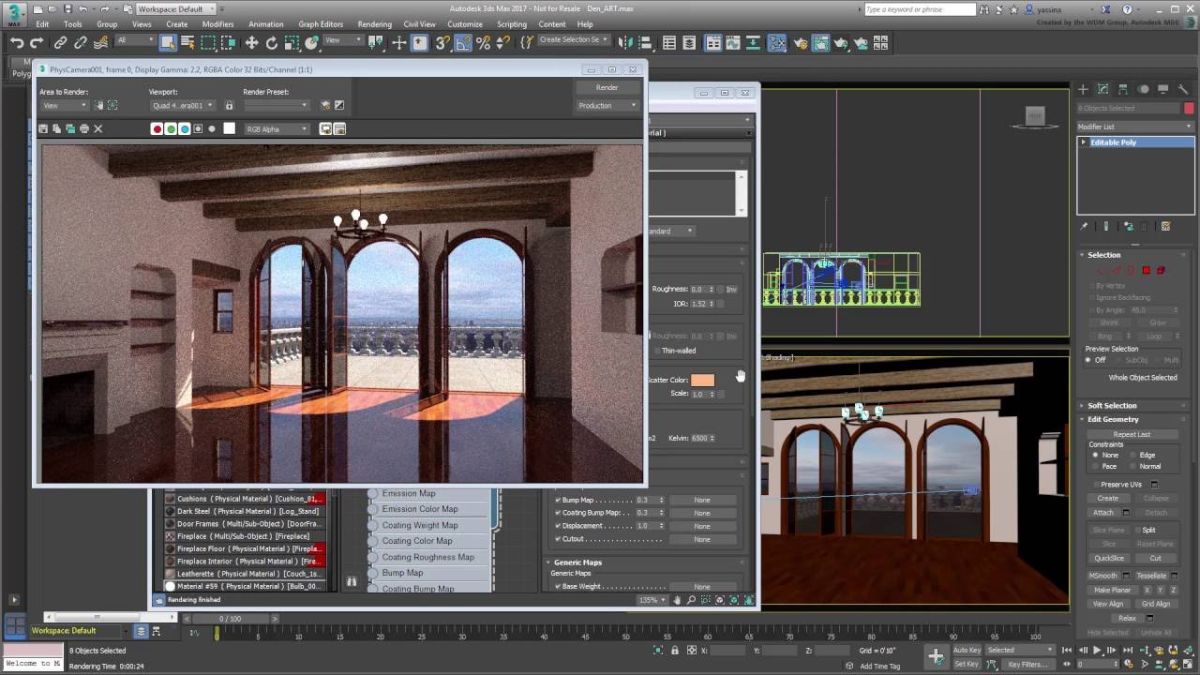Click the Render button in the frame window
Screen dimensions: 1200x675
point(605,87)
